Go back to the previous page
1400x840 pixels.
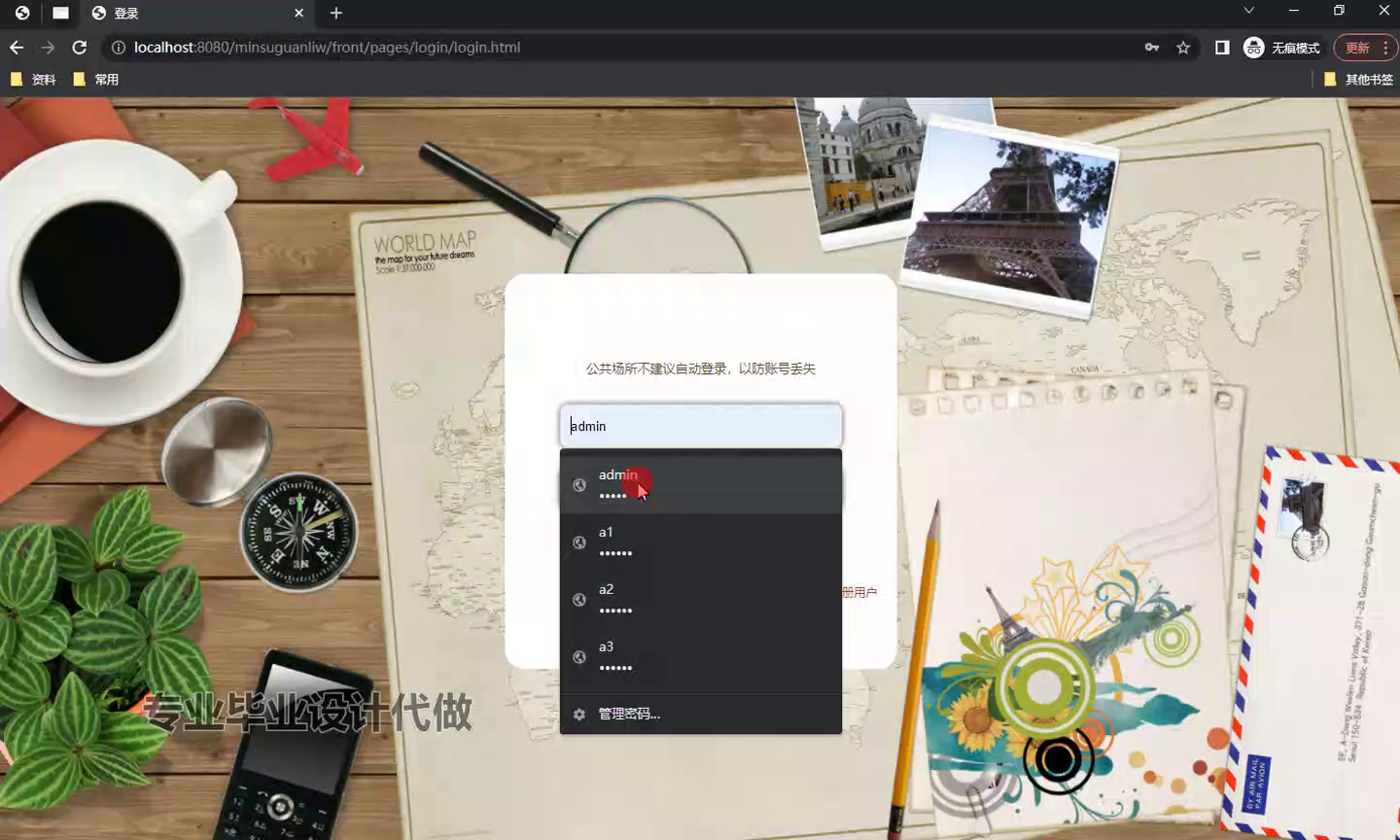tap(17, 47)
